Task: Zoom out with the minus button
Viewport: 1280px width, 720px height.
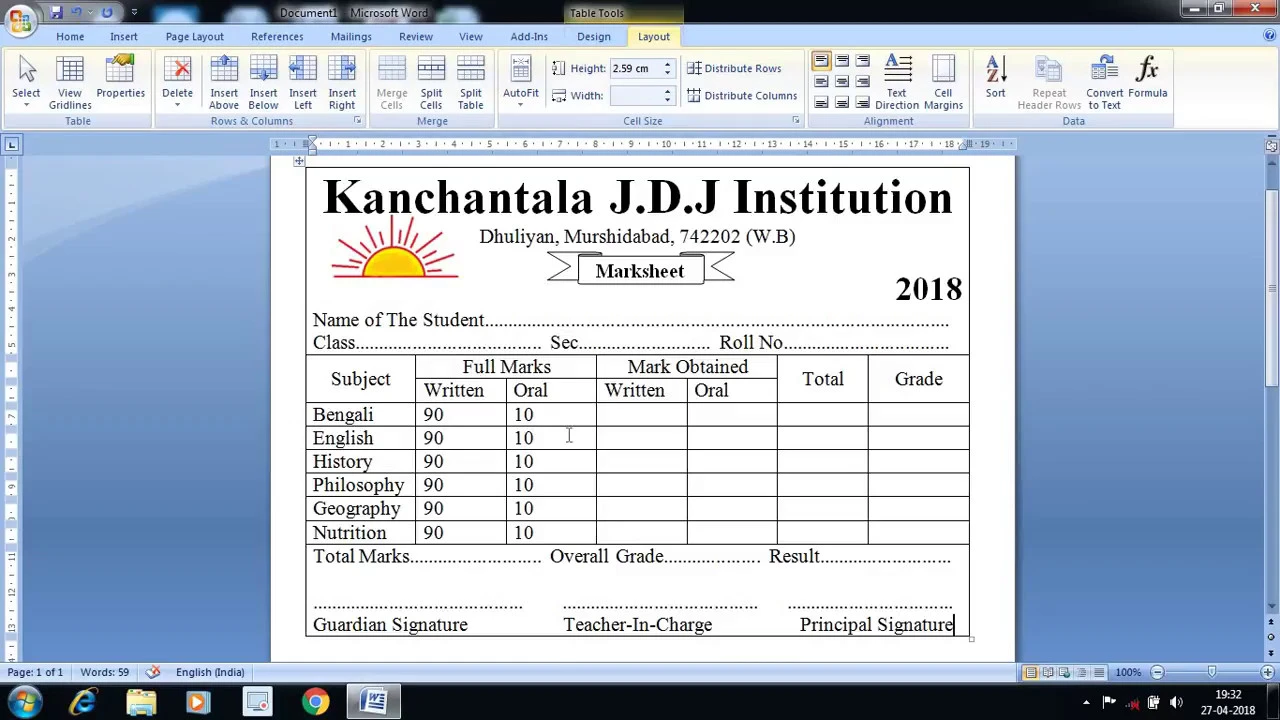Action: 1157,672
